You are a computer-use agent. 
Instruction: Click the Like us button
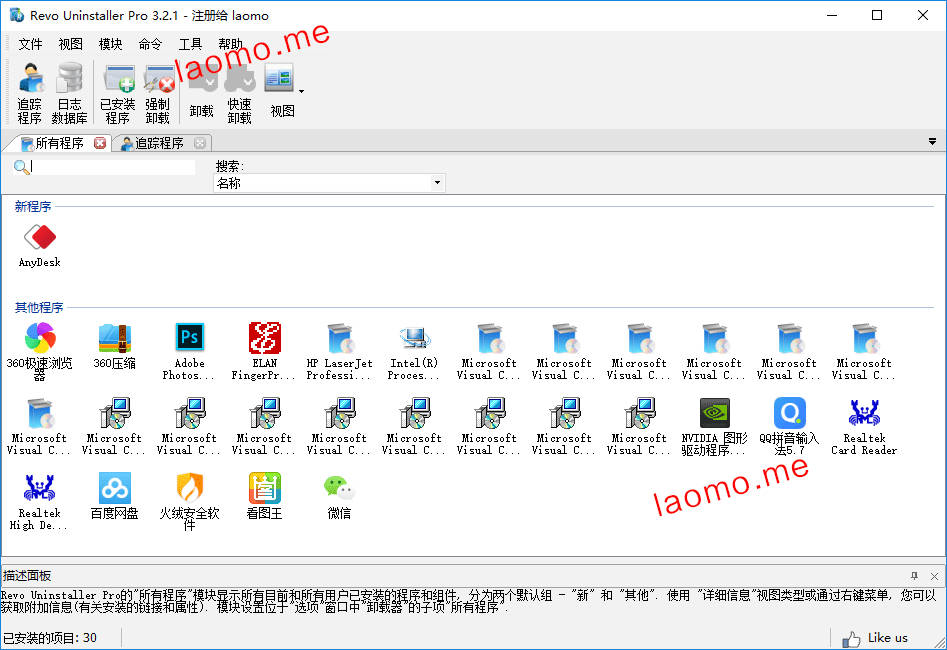875,638
